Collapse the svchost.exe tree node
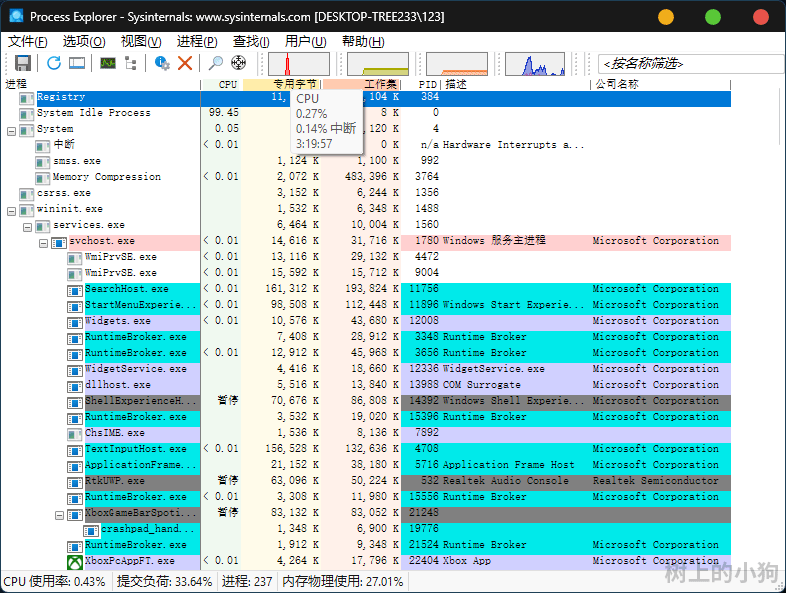The height and width of the screenshot is (593, 786). pyautogui.click(x=43, y=242)
